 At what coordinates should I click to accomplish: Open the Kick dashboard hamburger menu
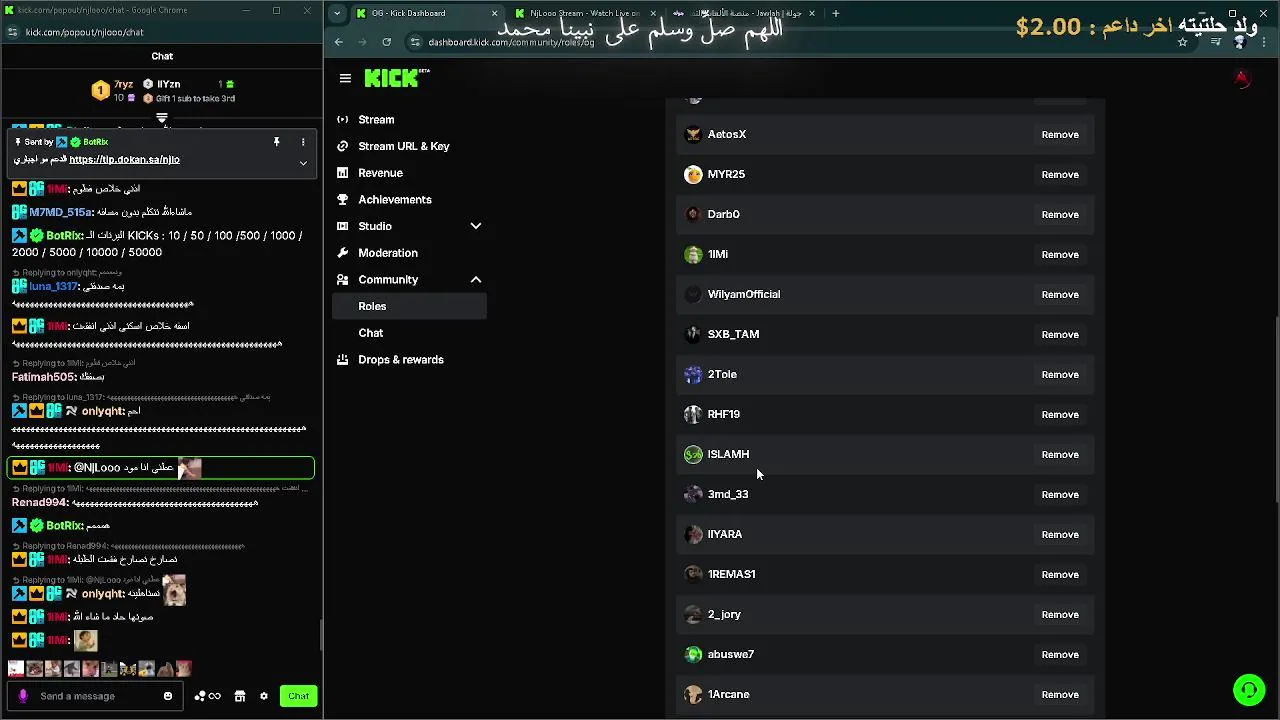(x=345, y=78)
